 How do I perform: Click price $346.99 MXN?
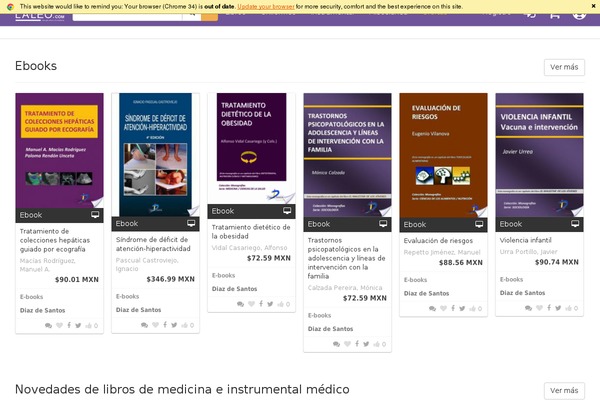[x=170, y=279]
